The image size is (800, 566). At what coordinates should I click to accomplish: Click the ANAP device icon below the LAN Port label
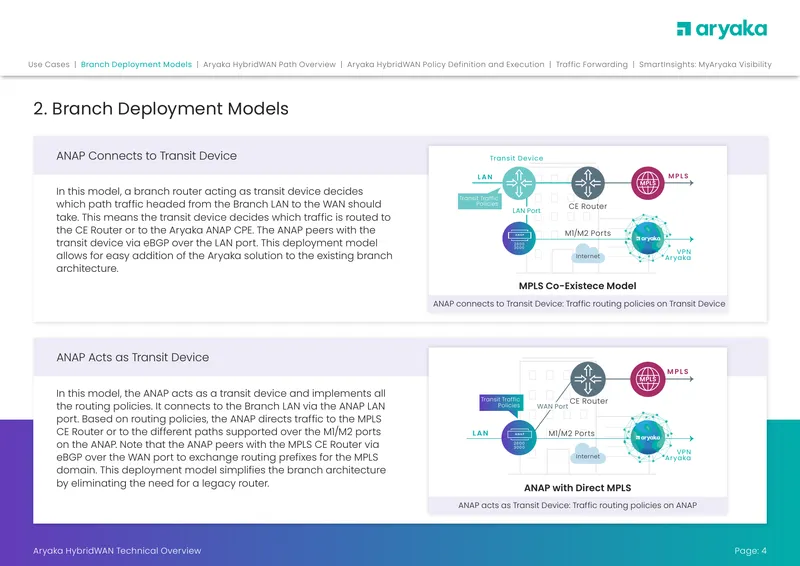519,238
